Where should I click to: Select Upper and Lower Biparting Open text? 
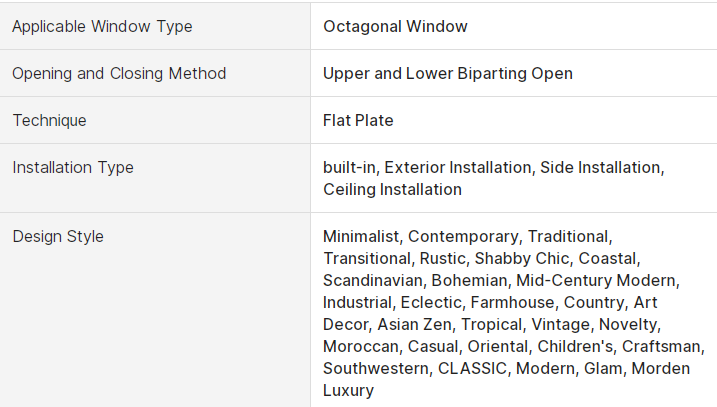click(x=448, y=74)
